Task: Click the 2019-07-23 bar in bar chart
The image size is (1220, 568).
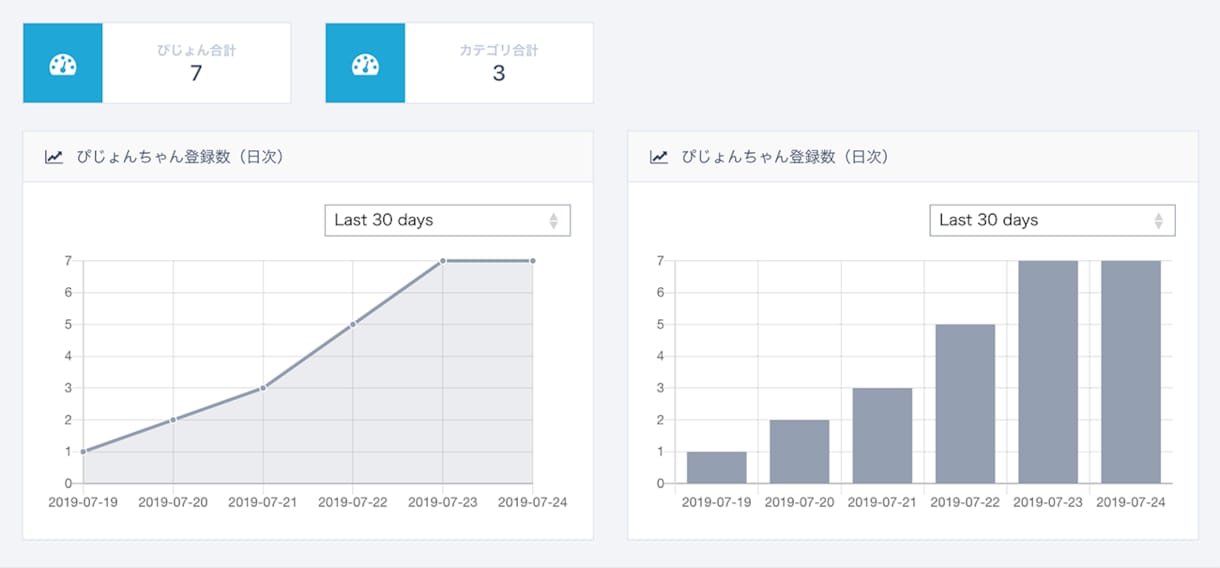Action: (1048, 372)
